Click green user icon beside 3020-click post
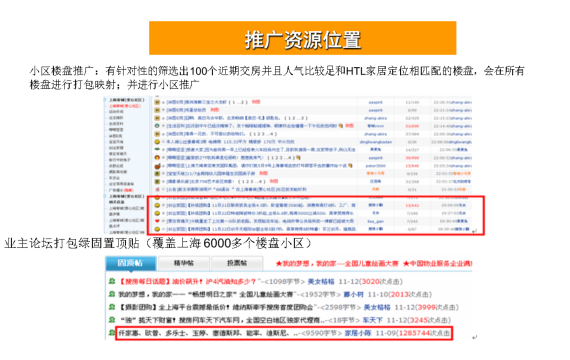 click(x=112, y=281)
